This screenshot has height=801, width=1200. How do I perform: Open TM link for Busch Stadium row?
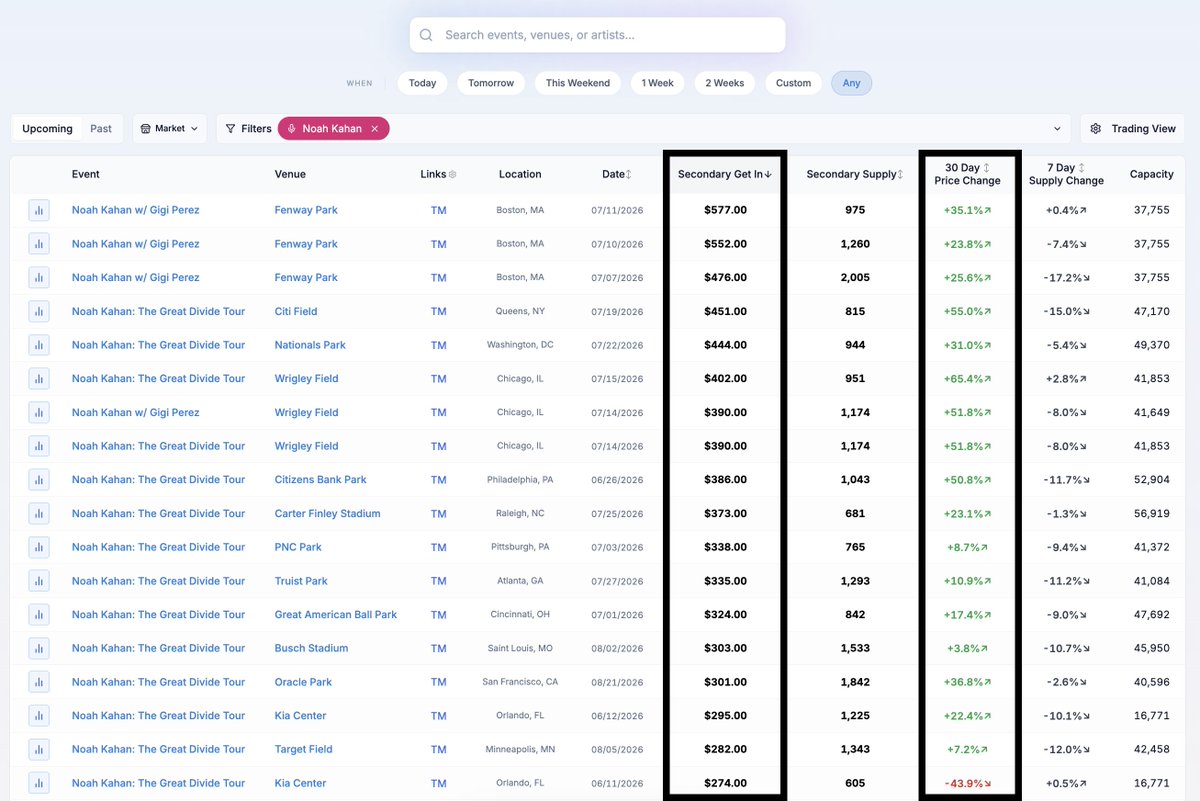tap(439, 648)
